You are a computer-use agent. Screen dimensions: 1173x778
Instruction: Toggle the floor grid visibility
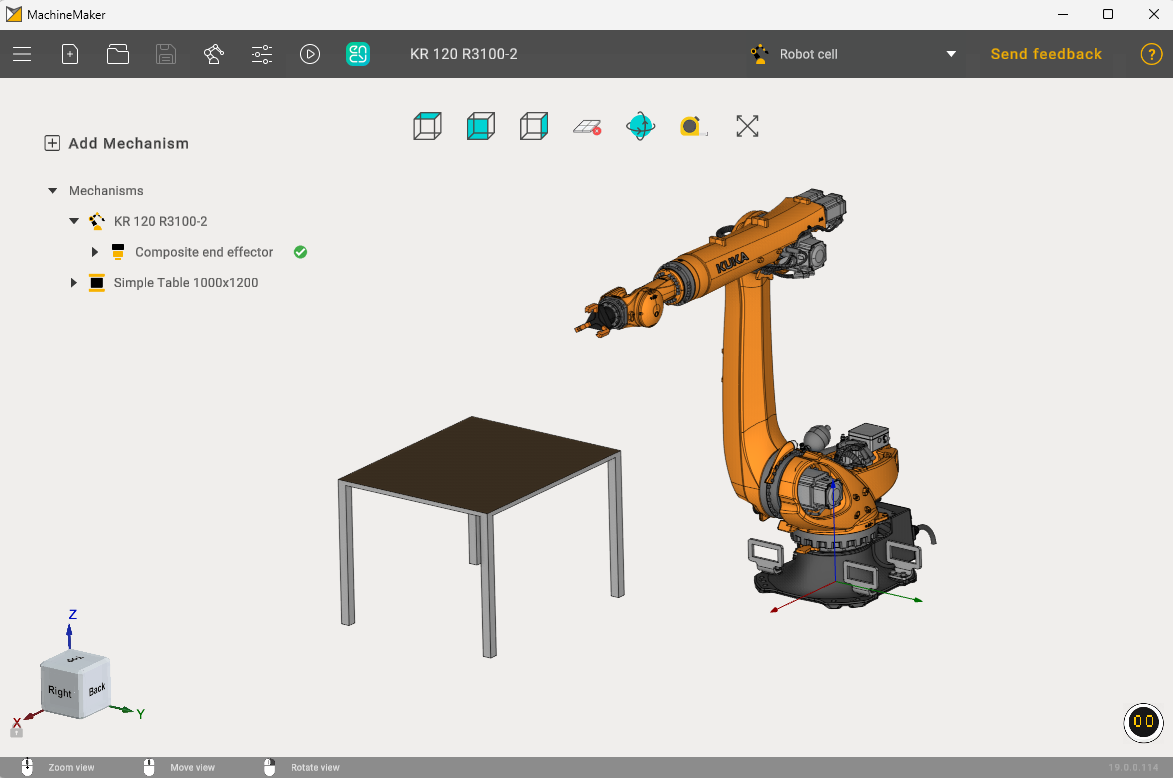587,126
